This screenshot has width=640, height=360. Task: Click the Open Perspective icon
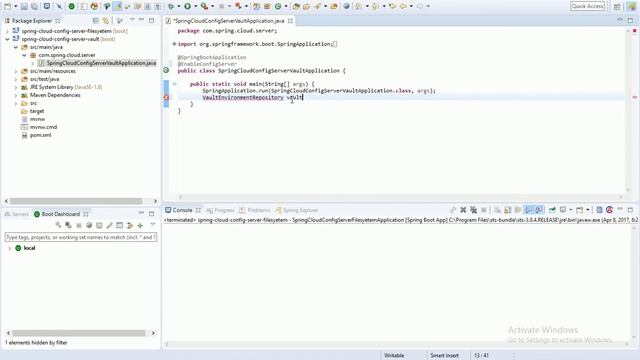pyautogui.click(x=617, y=7)
